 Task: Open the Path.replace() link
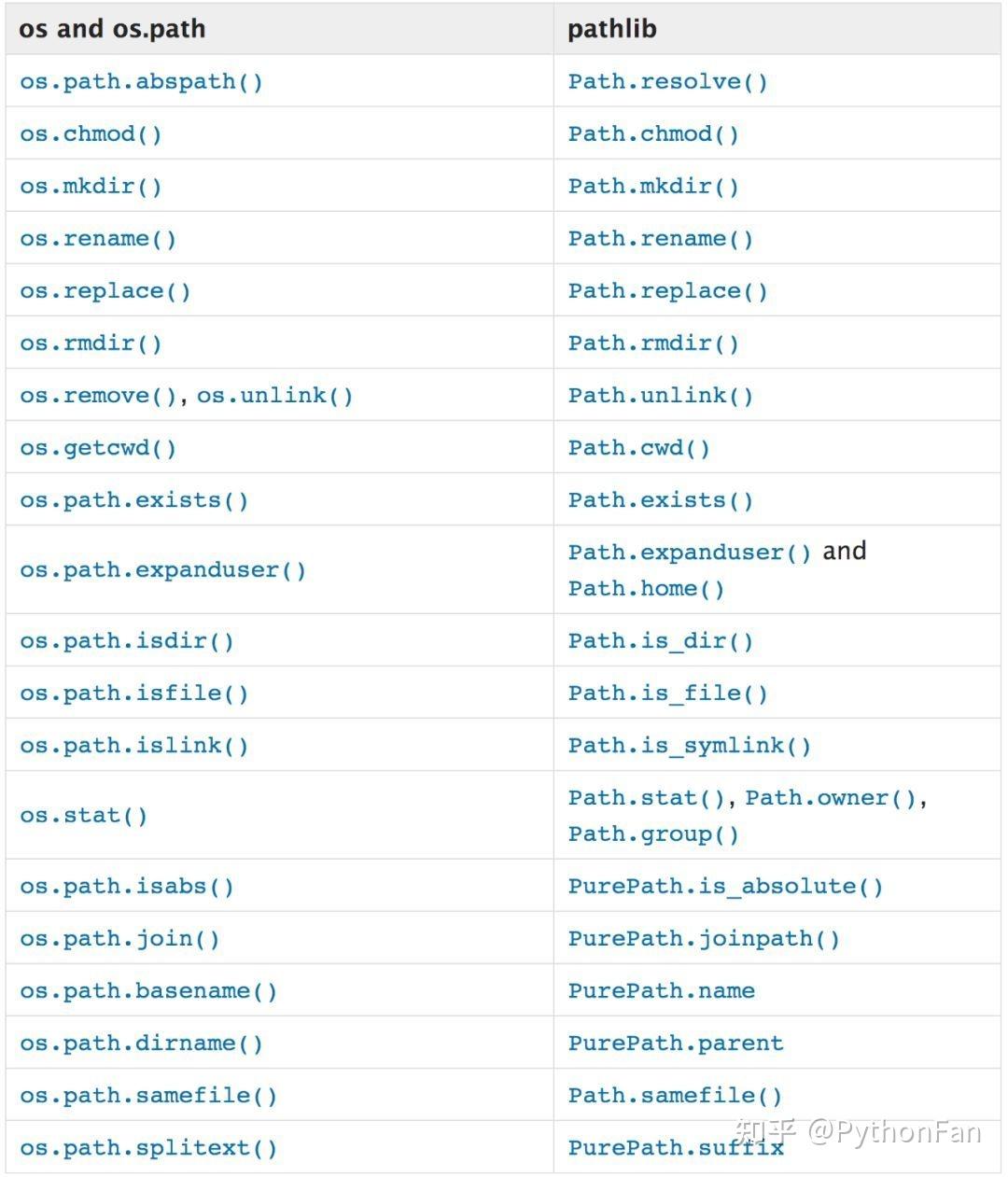[668, 290]
